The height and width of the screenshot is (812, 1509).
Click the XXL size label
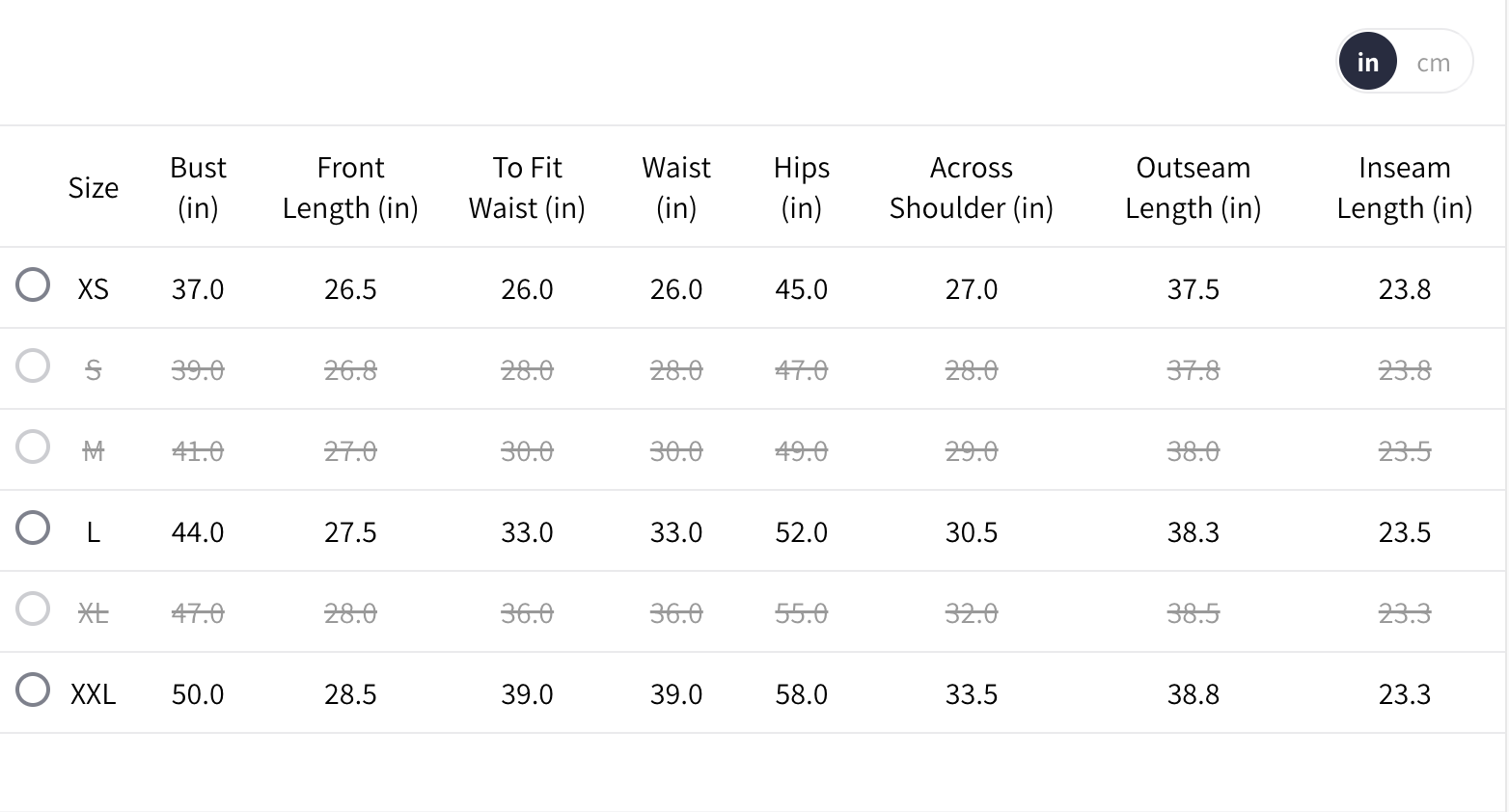click(94, 694)
